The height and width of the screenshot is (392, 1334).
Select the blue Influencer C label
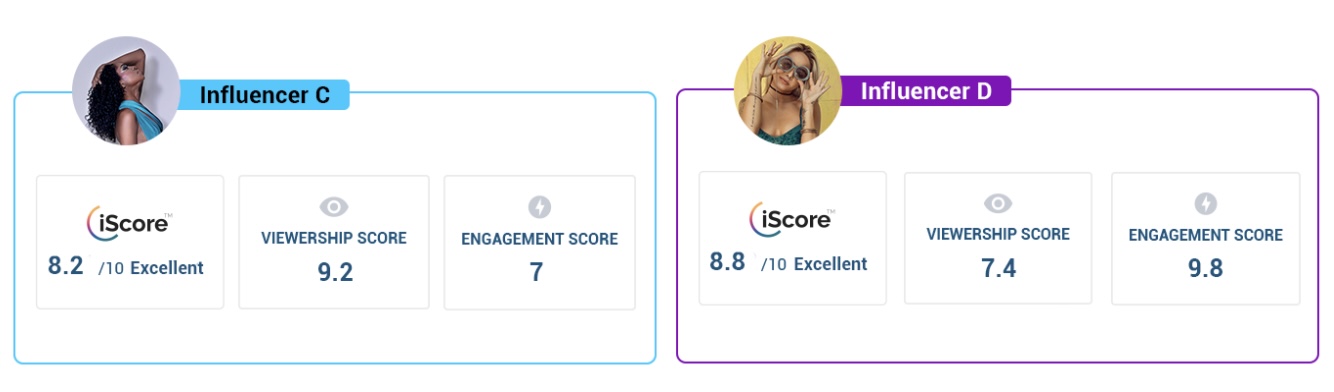coord(264,95)
